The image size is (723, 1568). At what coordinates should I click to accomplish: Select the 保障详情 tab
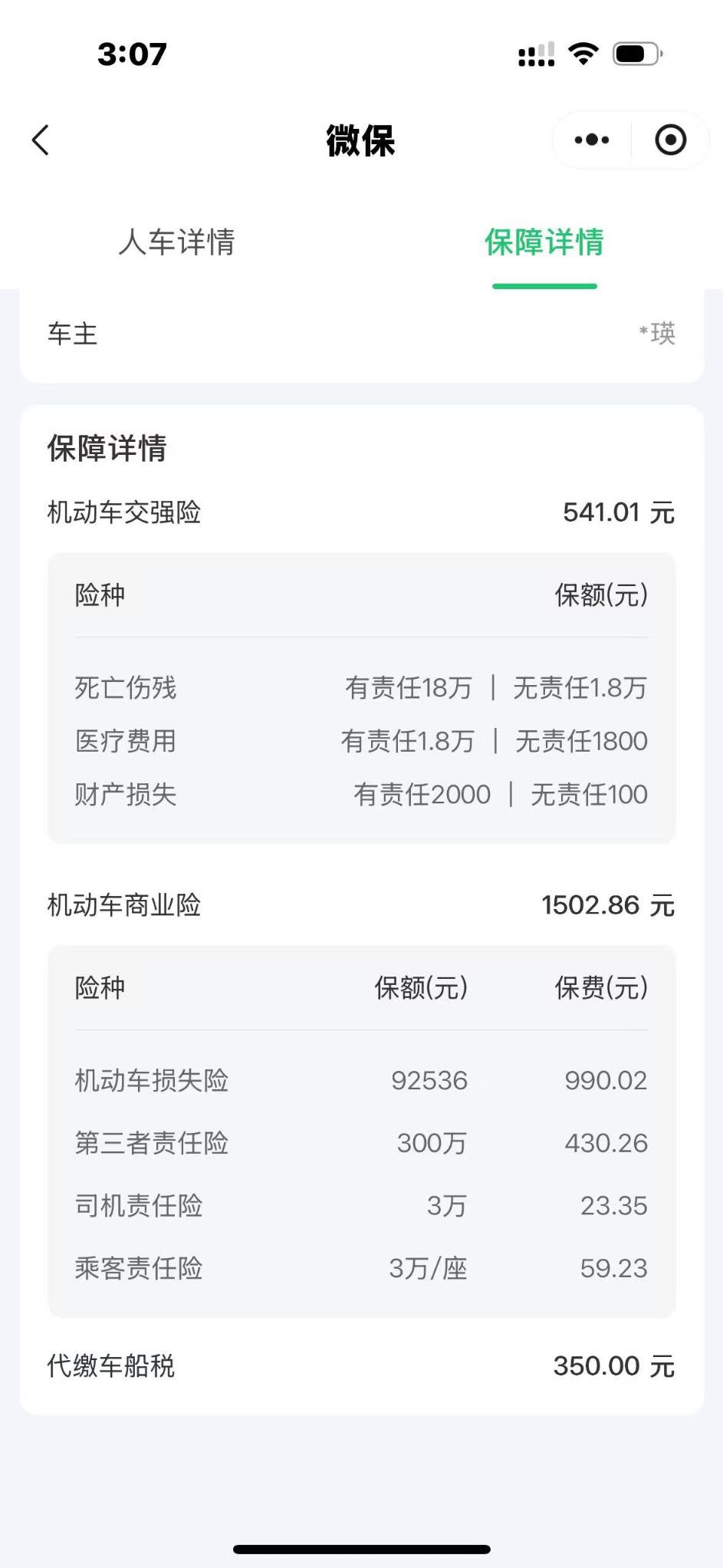click(544, 242)
